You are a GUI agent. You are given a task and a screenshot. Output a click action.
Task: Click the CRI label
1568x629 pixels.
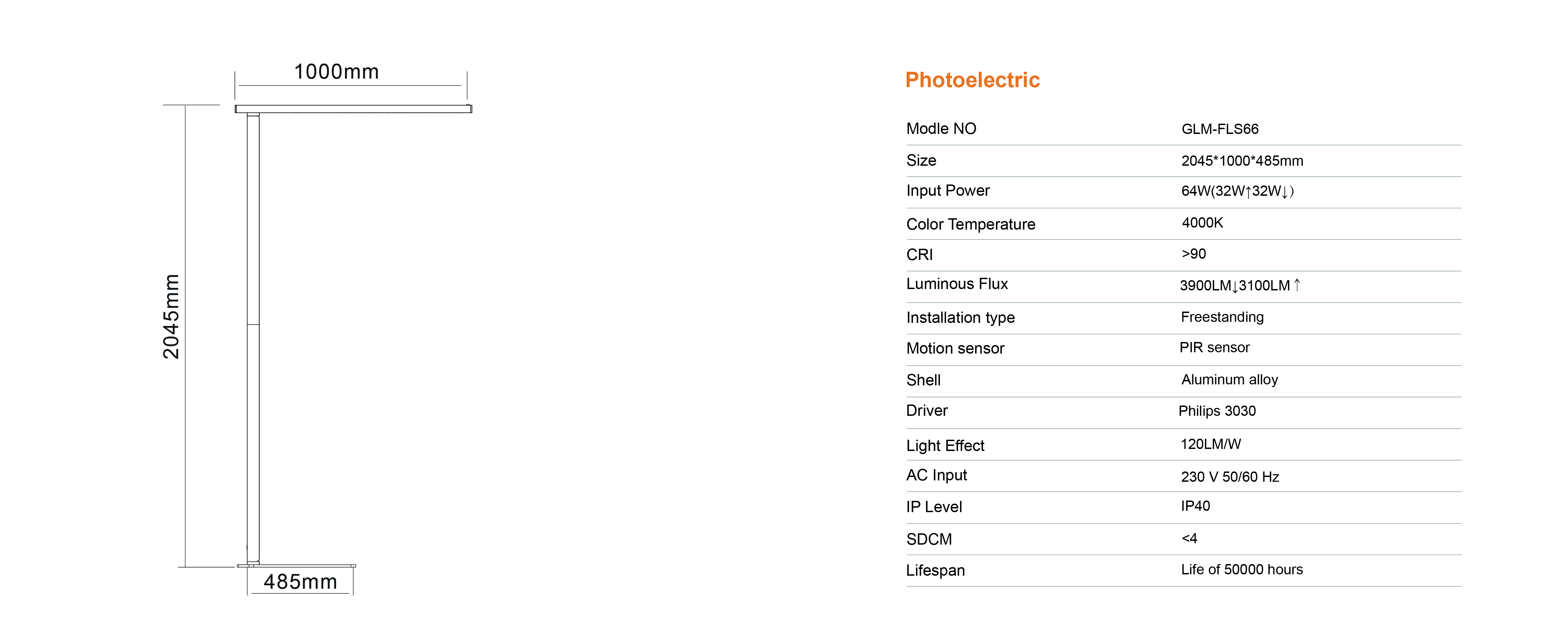(x=919, y=255)
